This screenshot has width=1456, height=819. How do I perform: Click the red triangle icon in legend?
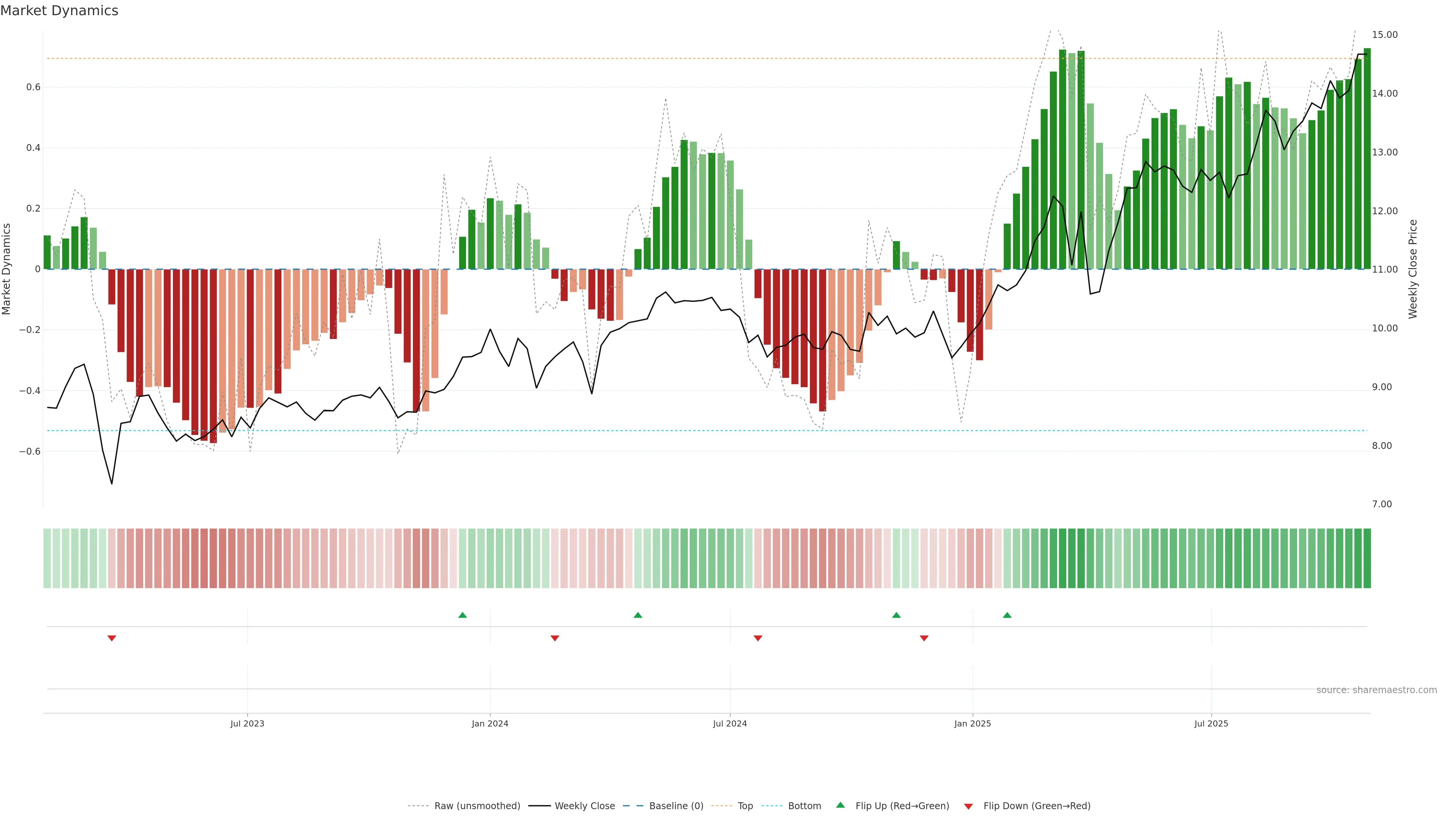tap(968, 806)
